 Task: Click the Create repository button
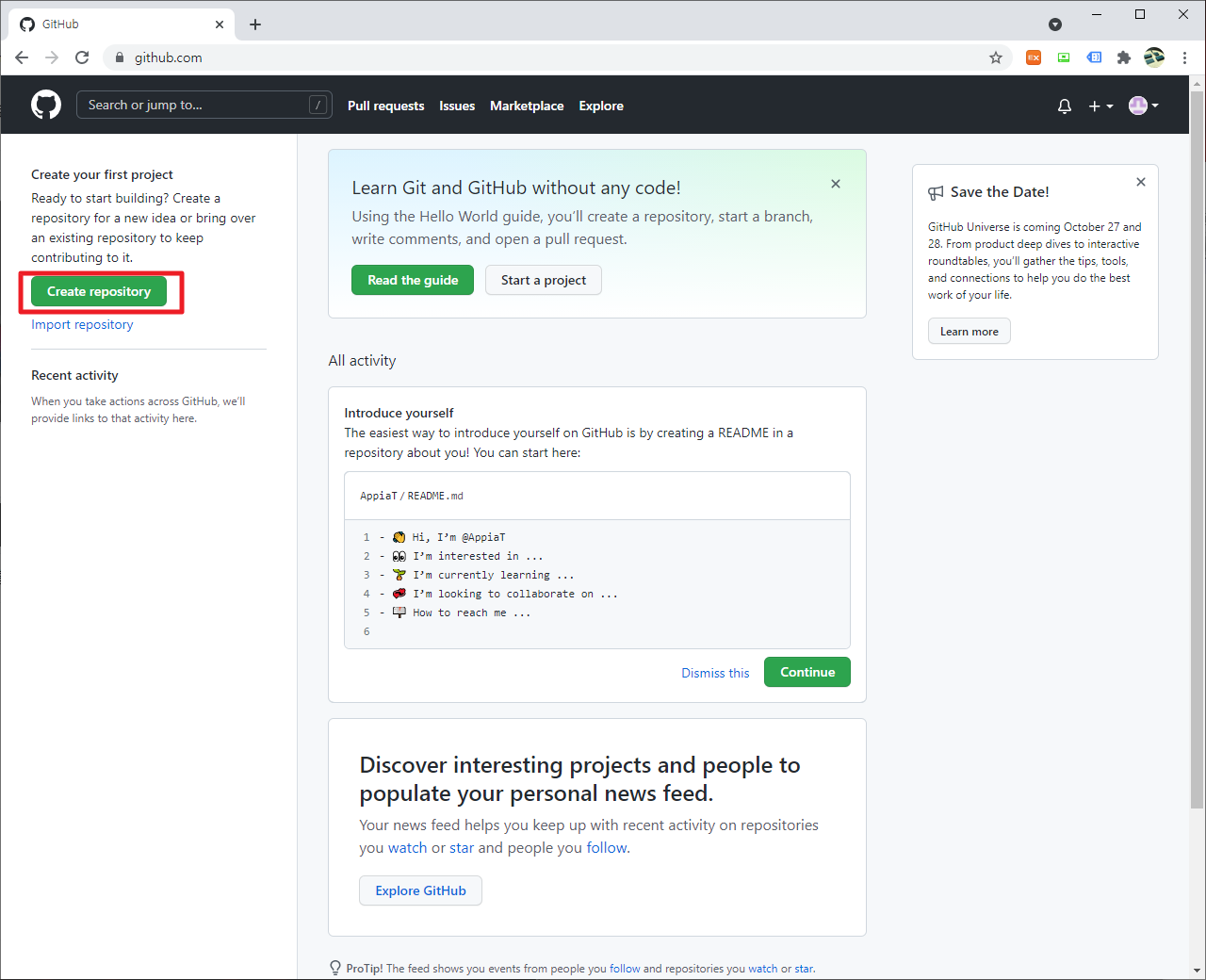99,291
